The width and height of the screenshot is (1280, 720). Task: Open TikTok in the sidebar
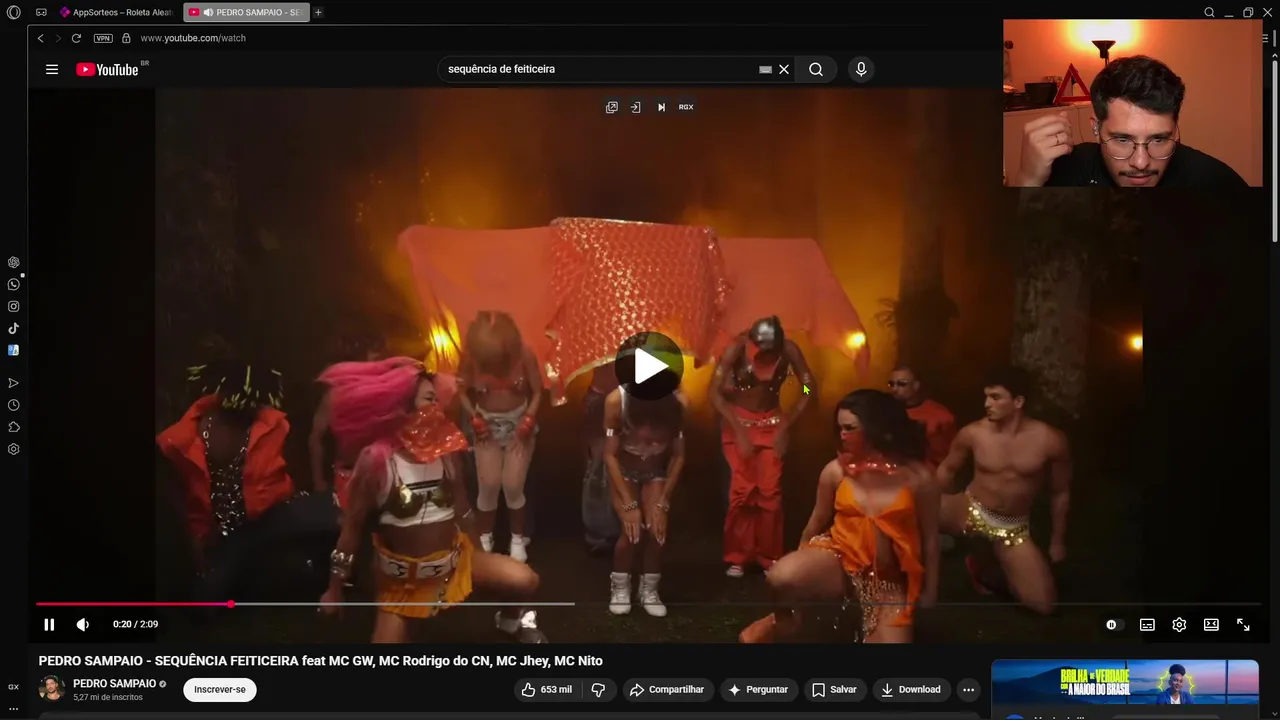[x=14, y=328]
